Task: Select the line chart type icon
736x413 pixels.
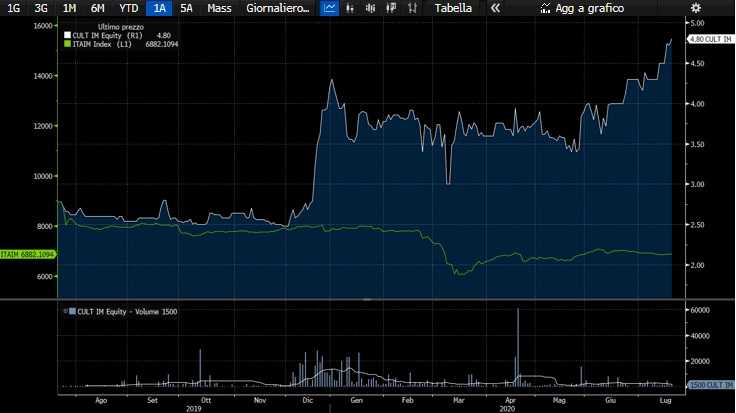Action: [x=329, y=8]
